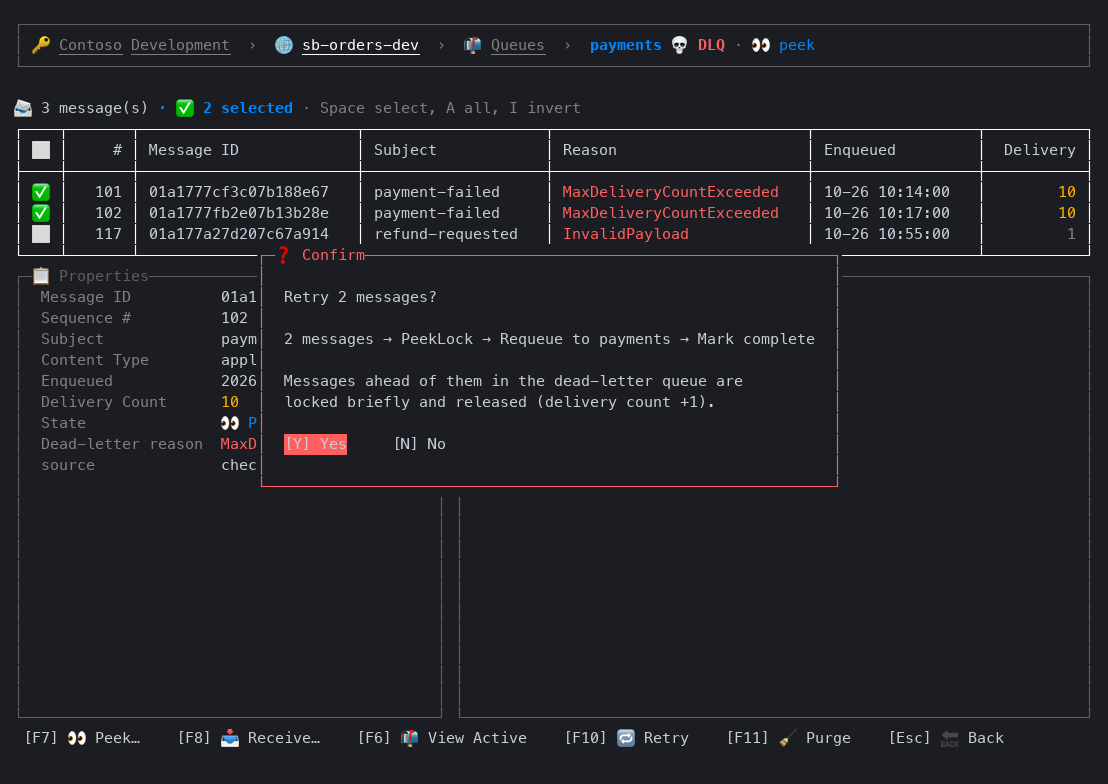Screen dimensions: 1108x784
Task: Click the key icon beside Contoso
Action: tap(41, 45)
